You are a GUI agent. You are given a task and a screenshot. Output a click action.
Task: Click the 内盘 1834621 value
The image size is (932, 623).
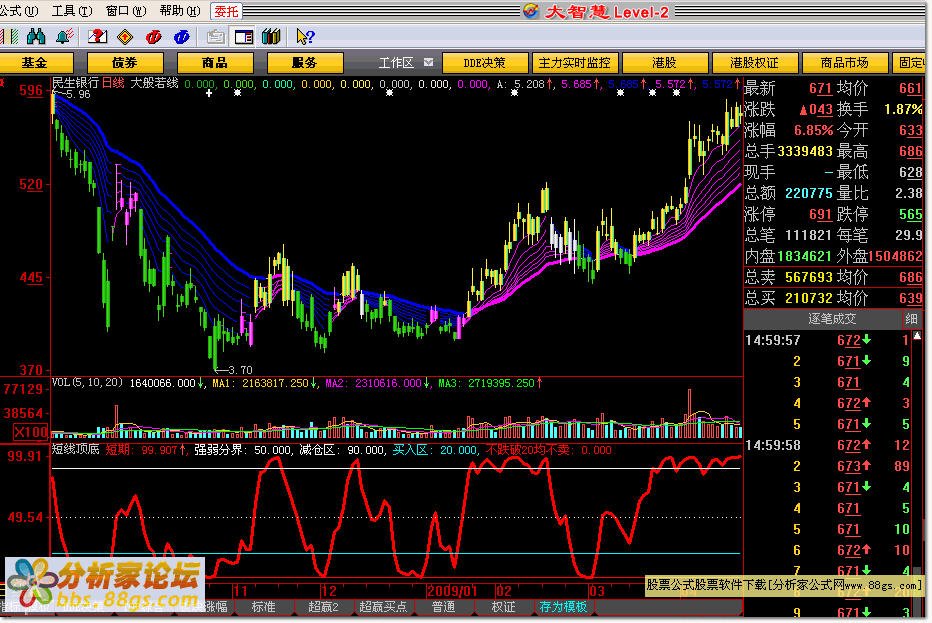804,256
